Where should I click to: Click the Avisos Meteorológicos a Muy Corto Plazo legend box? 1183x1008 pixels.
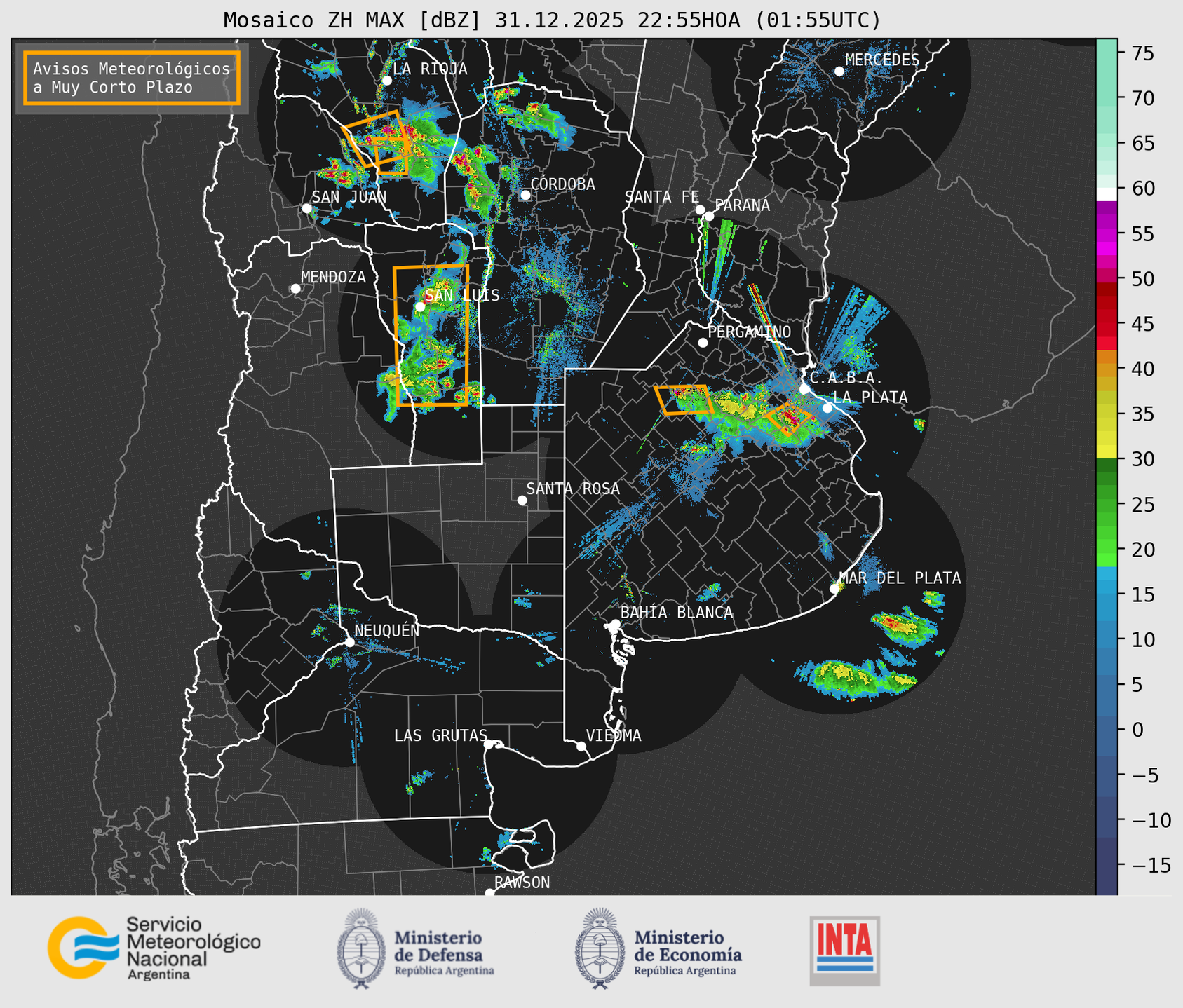click(132, 78)
